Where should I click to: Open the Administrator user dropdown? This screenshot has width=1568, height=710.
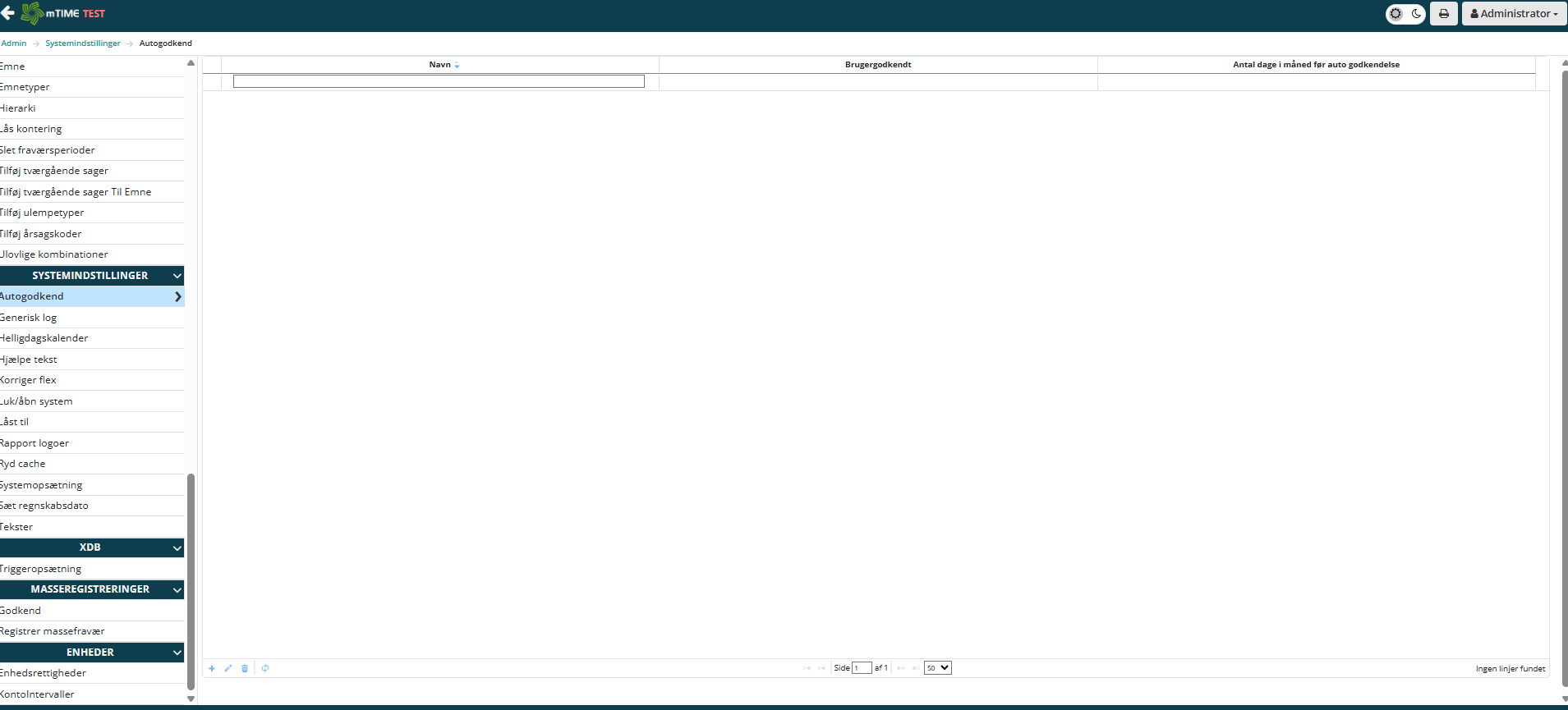tap(1514, 14)
